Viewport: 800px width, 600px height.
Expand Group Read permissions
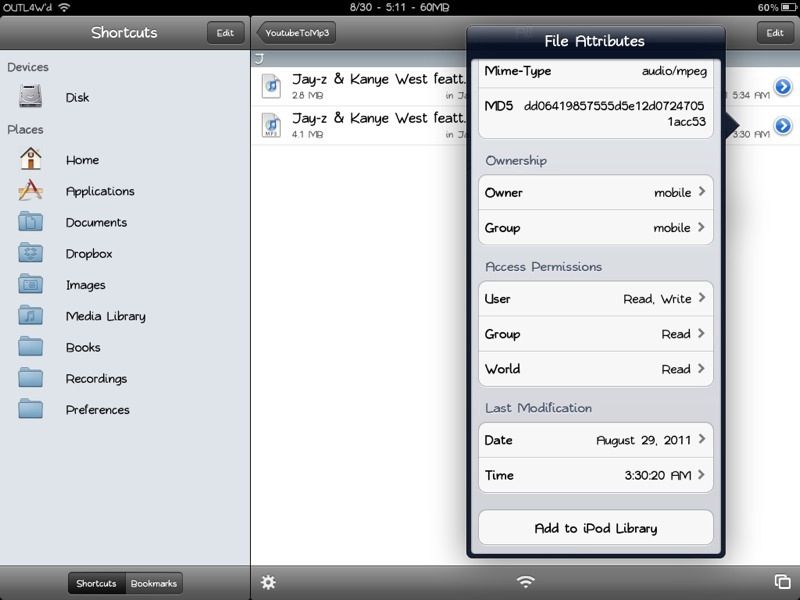click(595, 334)
